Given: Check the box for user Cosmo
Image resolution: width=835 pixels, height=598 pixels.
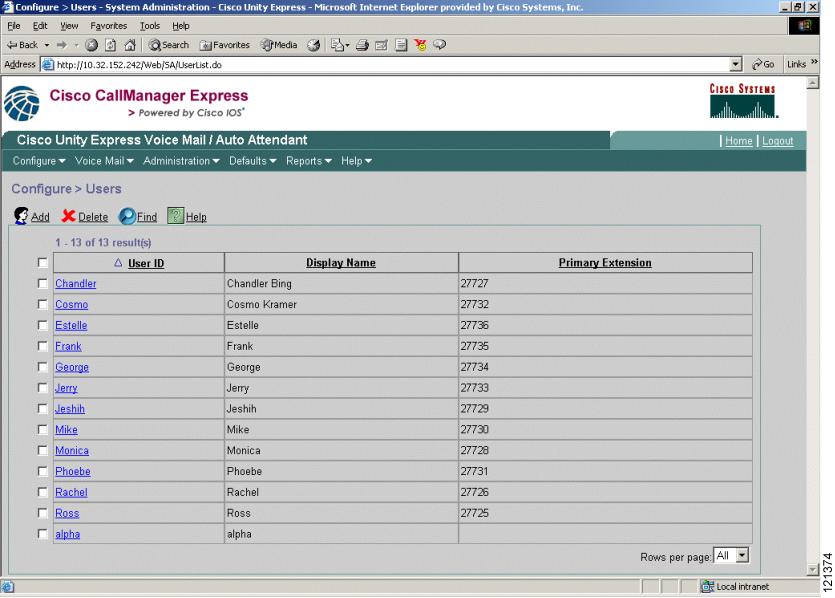Looking at the screenshot, I should tap(43, 304).
